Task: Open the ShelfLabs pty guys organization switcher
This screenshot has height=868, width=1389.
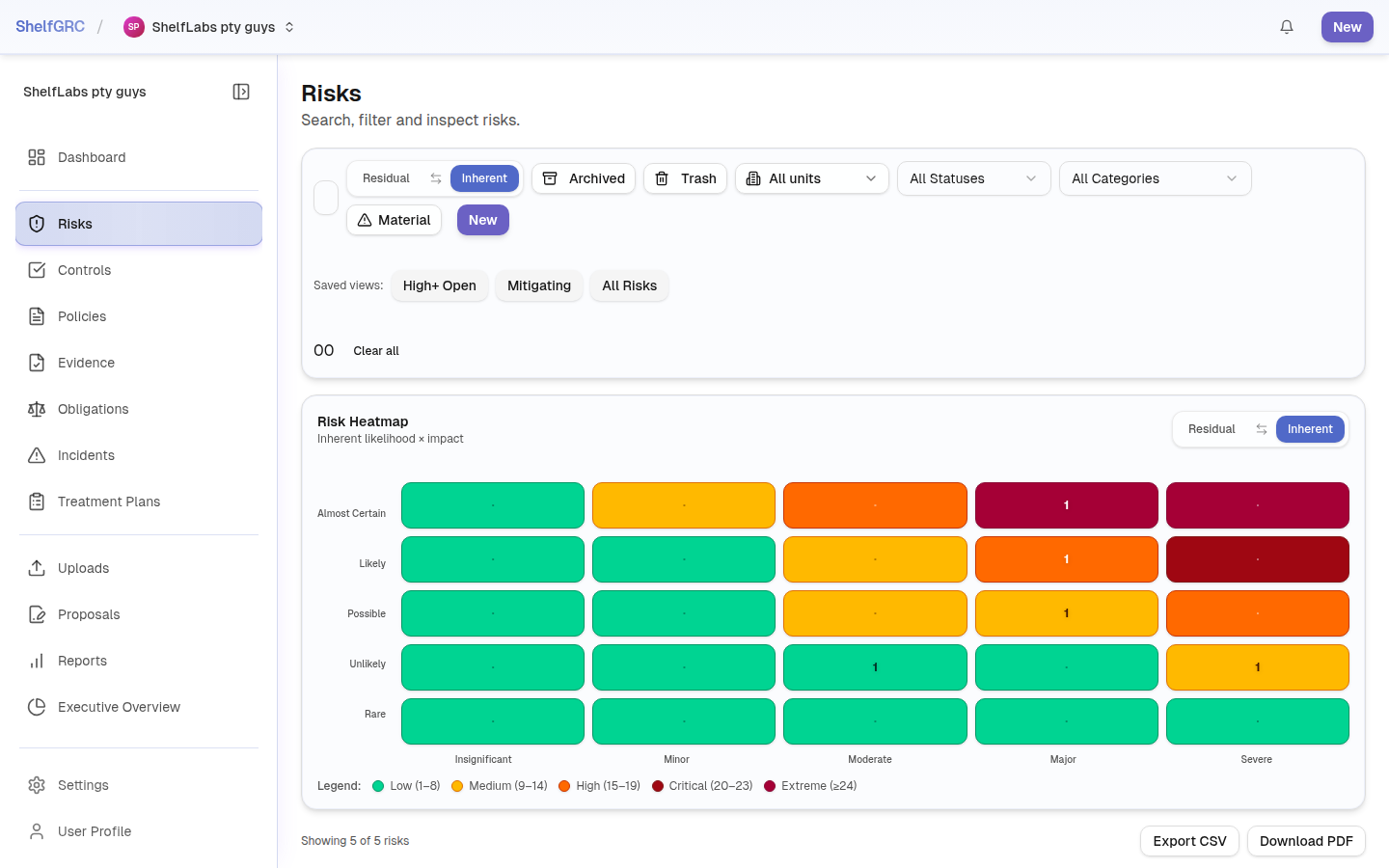Action: click(209, 27)
